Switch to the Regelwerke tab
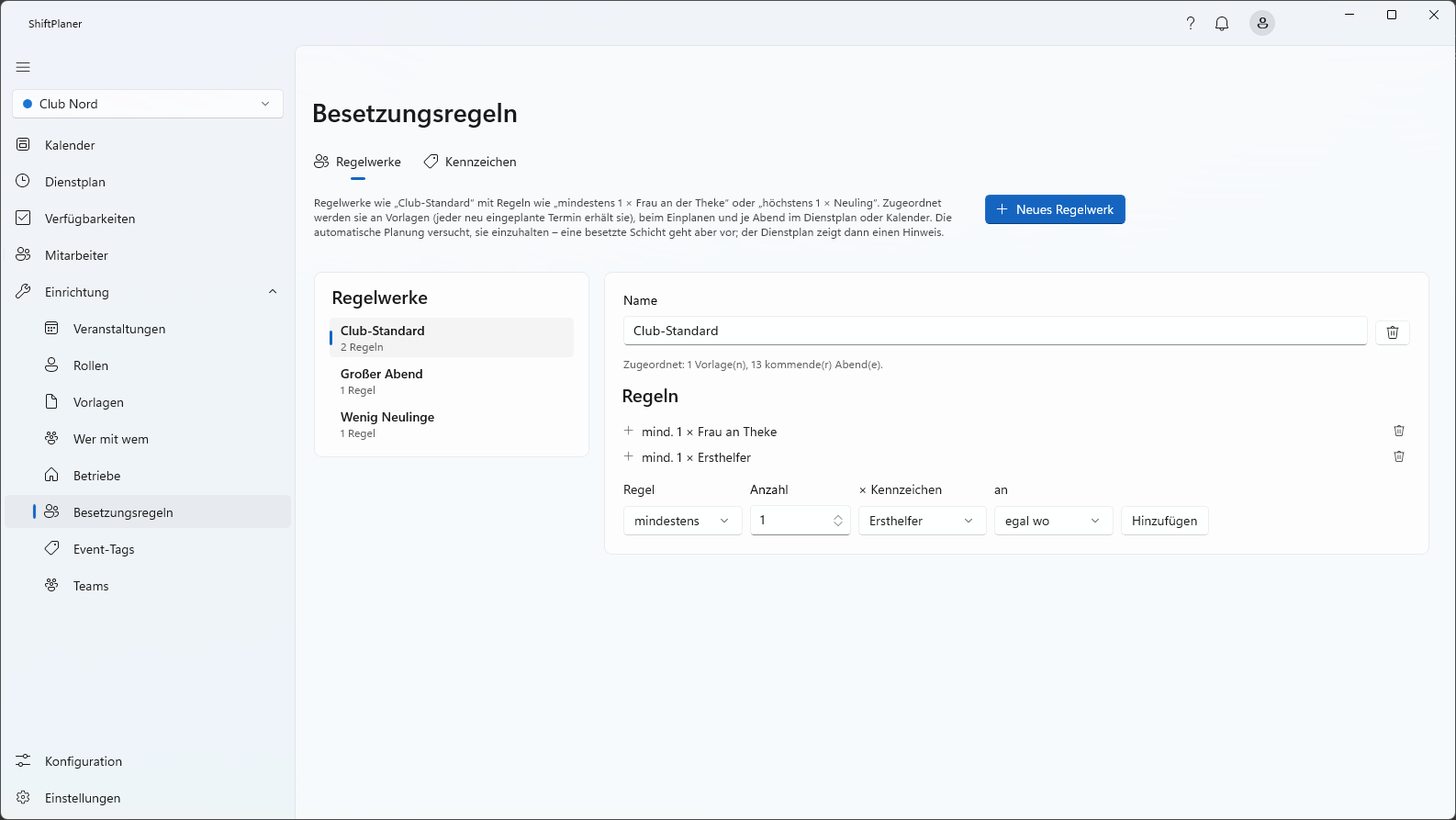Viewport: 1456px width, 820px height. click(358, 162)
